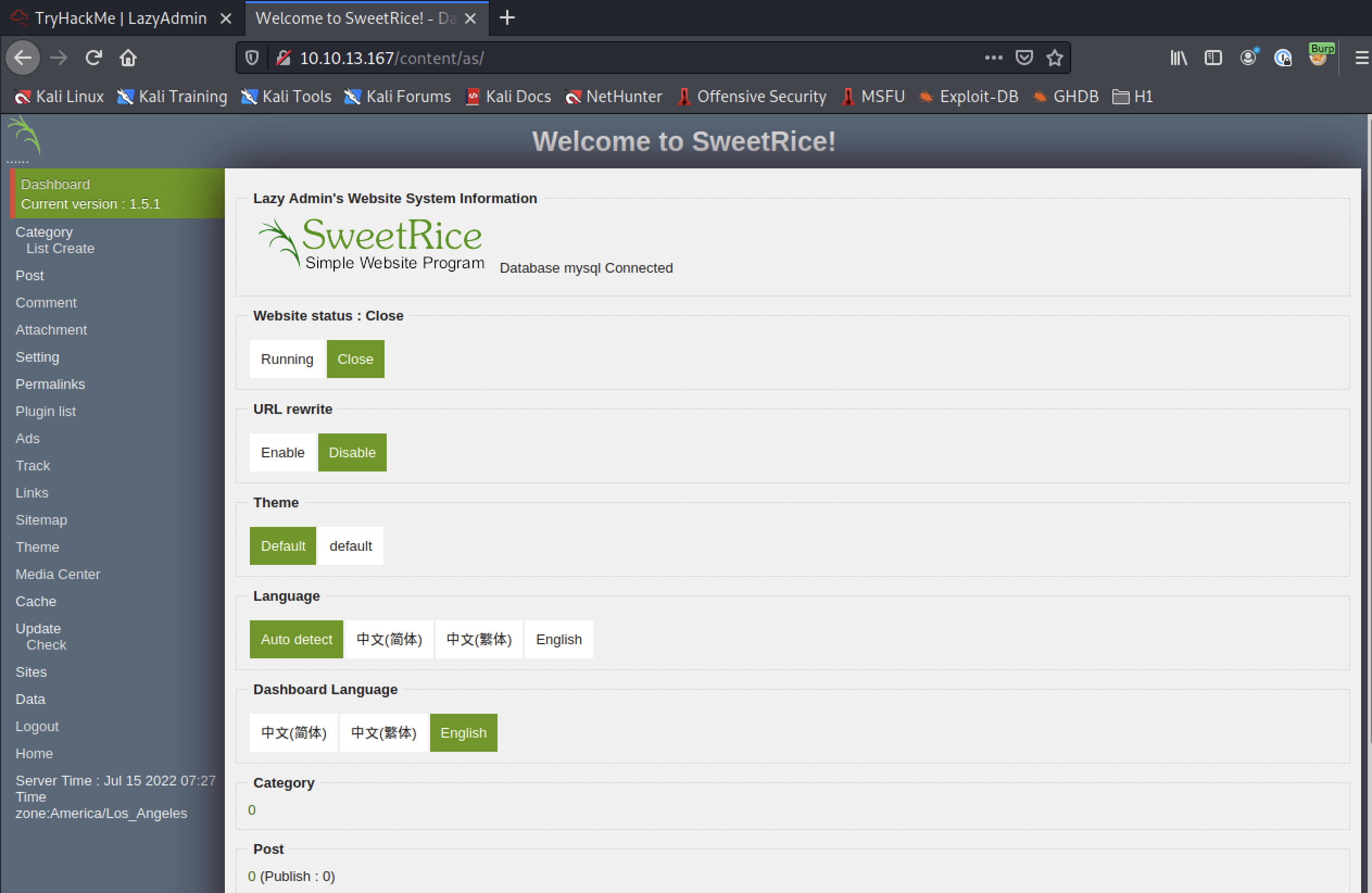Screen dimensions: 1372x893
Task: Disable URL rewrite
Action: (x=352, y=452)
